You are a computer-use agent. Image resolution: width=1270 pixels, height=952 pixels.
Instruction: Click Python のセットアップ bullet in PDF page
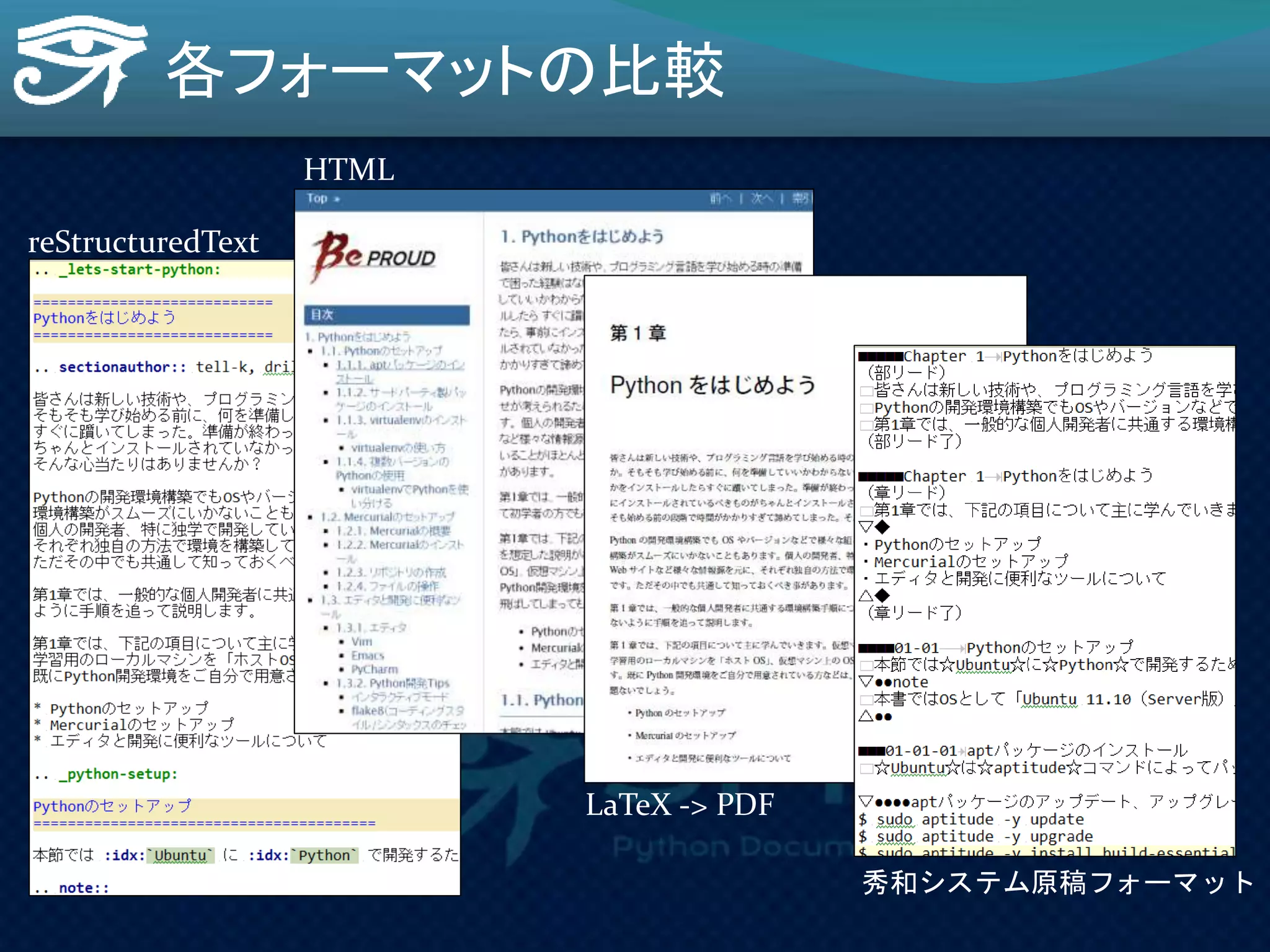tap(676, 713)
